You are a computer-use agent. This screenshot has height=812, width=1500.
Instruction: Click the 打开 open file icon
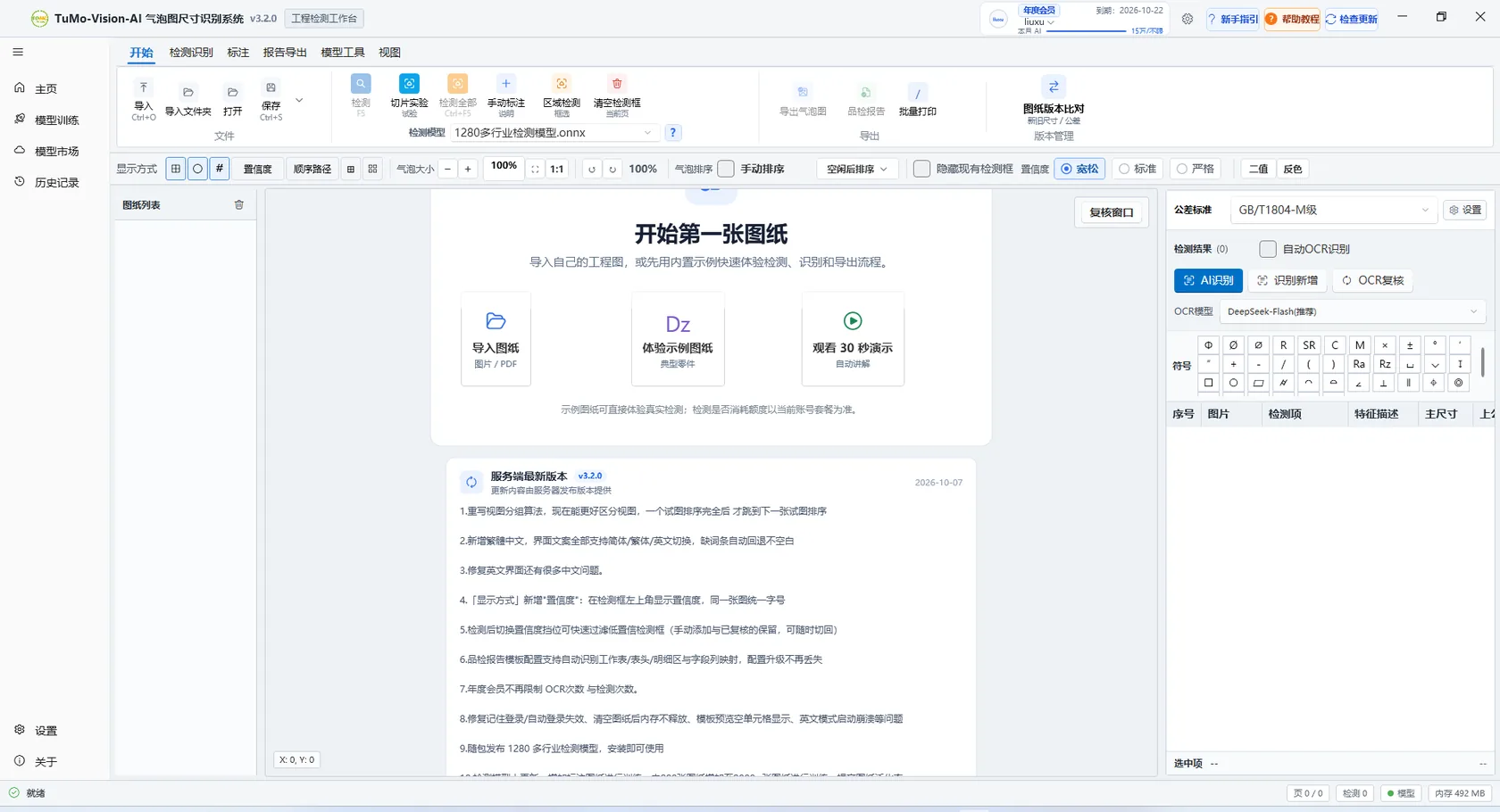(232, 92)
